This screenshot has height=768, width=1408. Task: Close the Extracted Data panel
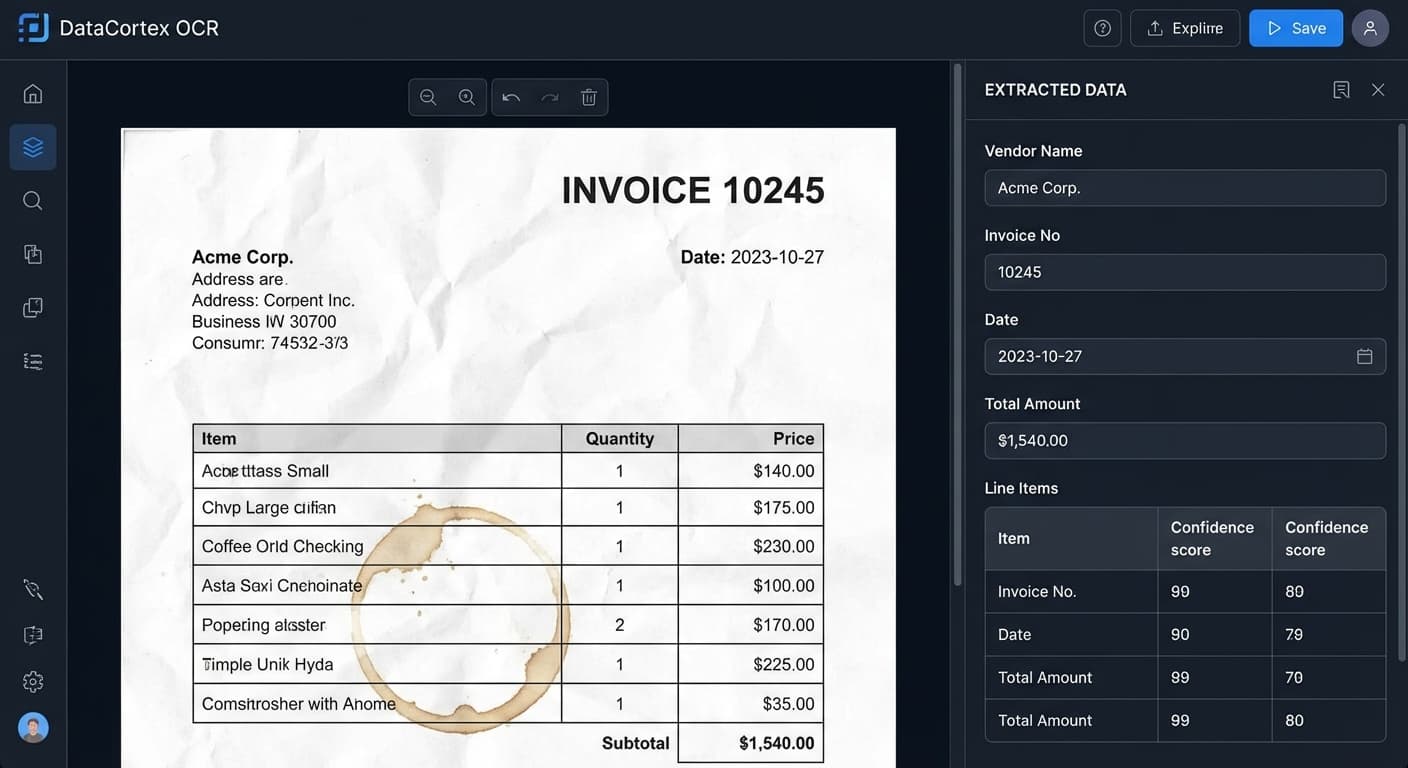coord(1378,90)
